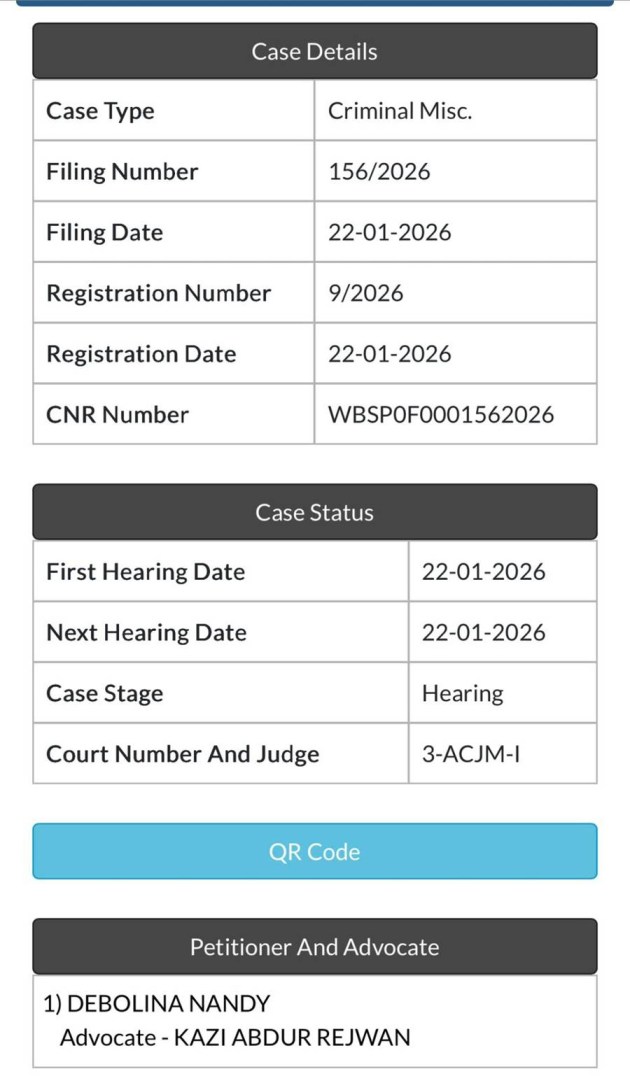Tap the Criminal Misc. case type value
Screen dimensions: 630x1076
pyautogui.click(x=400, y=110)
